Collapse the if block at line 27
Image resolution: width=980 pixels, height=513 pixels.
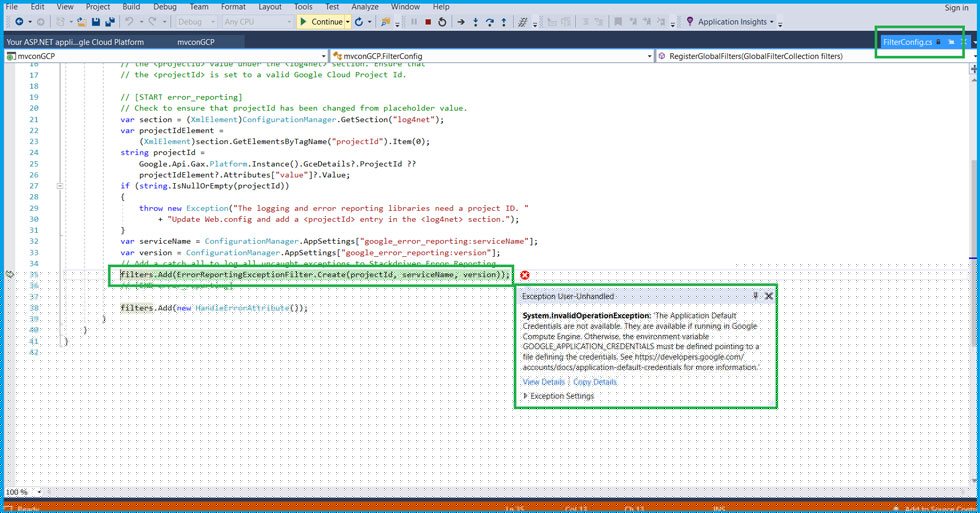[60, 186]
